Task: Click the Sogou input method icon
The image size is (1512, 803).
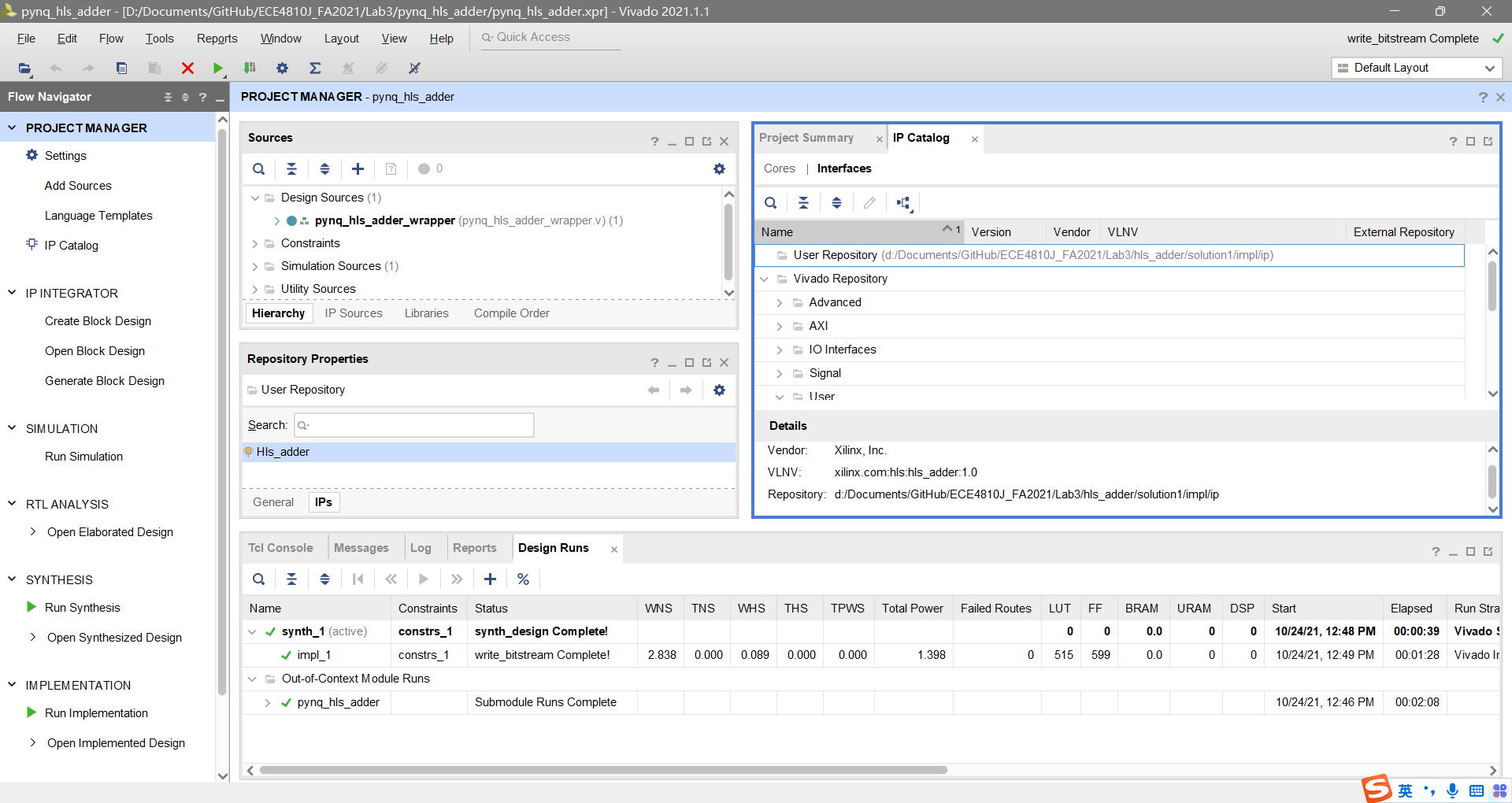Action: click(x=1377, y=788)
